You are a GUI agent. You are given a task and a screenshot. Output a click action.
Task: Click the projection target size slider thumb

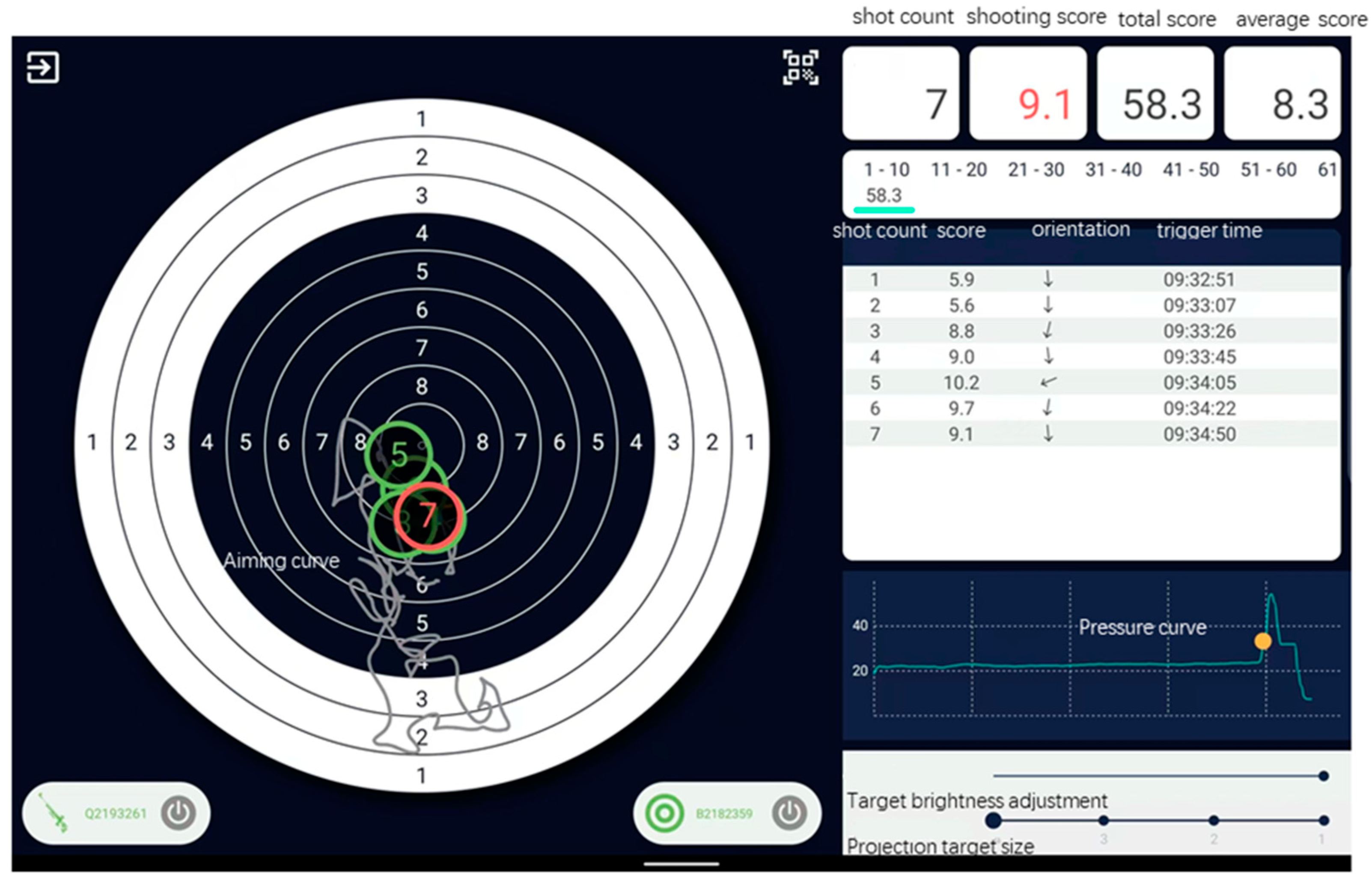(994, 820)
